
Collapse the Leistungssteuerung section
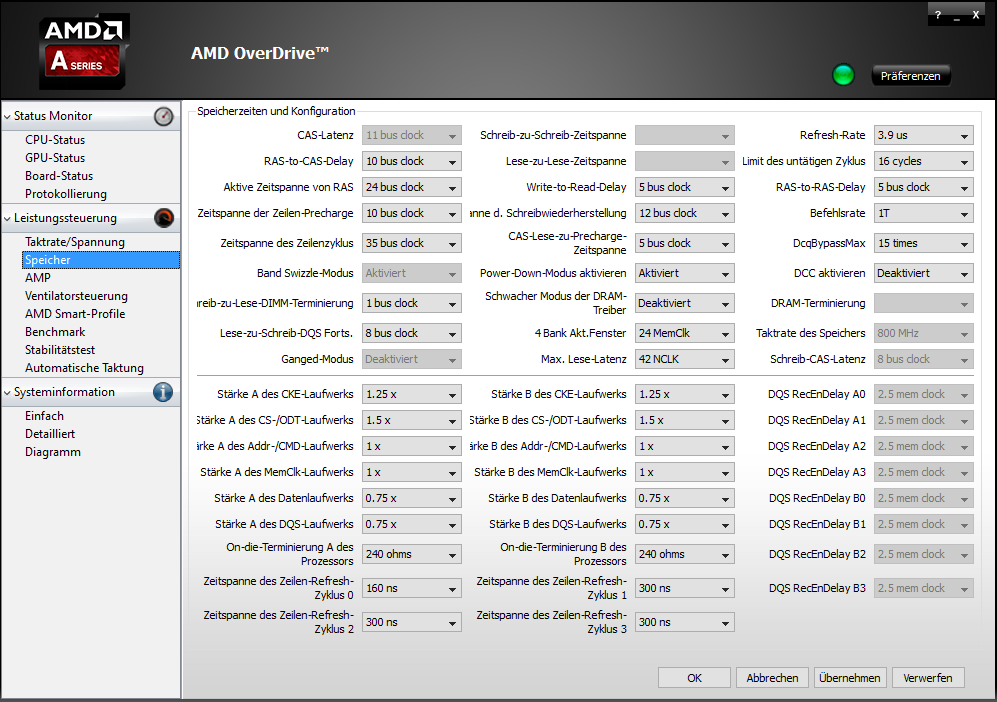(8, 218)
